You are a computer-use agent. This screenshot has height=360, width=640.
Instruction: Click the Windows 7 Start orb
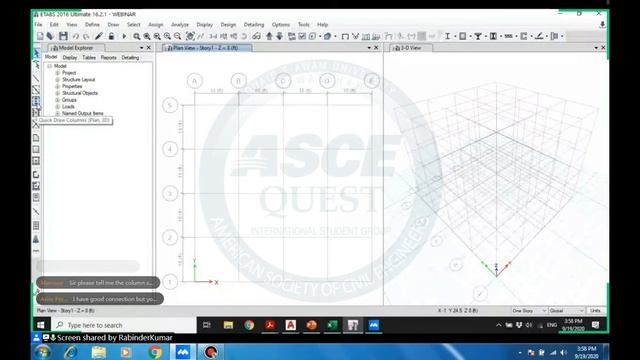[42, 352]
